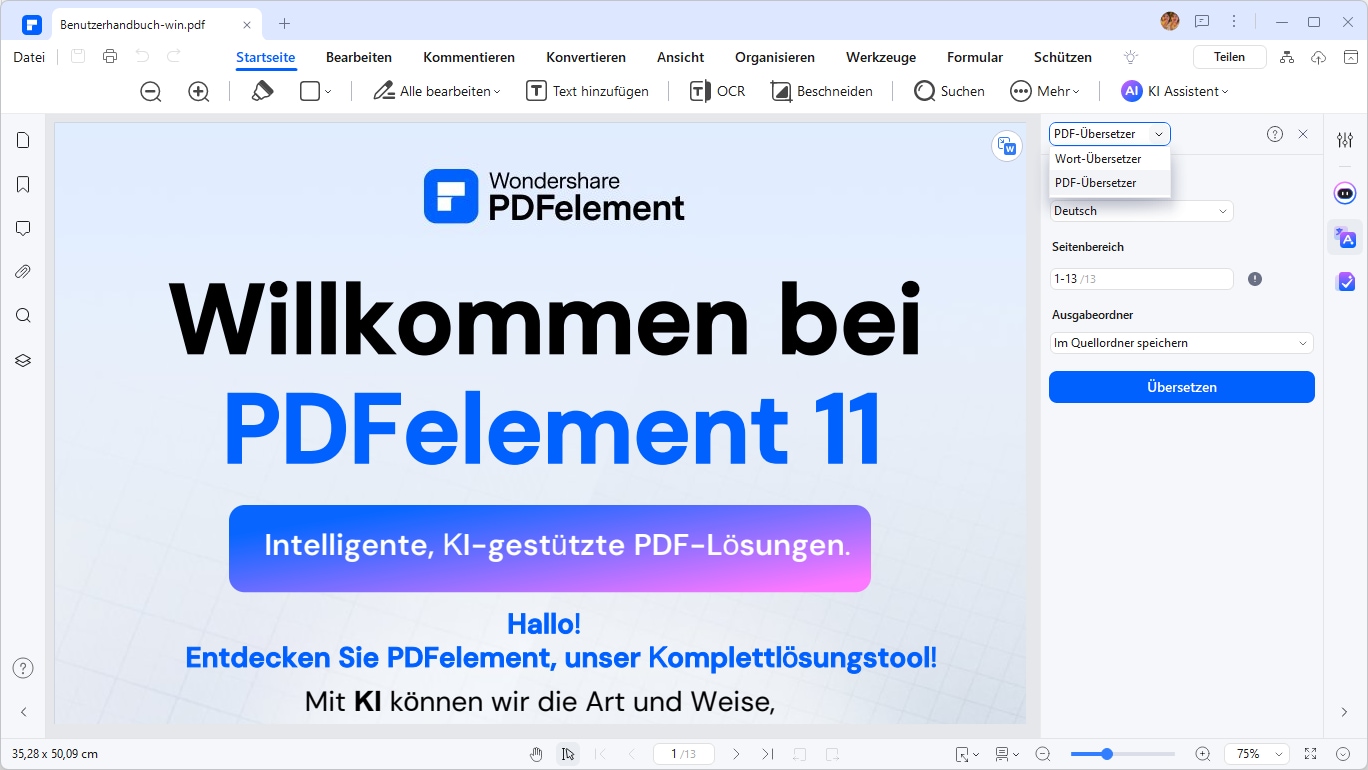Open search panel in left sidebar
Image resolution: width=1368 pixels, height=770 pixels.
23,316
